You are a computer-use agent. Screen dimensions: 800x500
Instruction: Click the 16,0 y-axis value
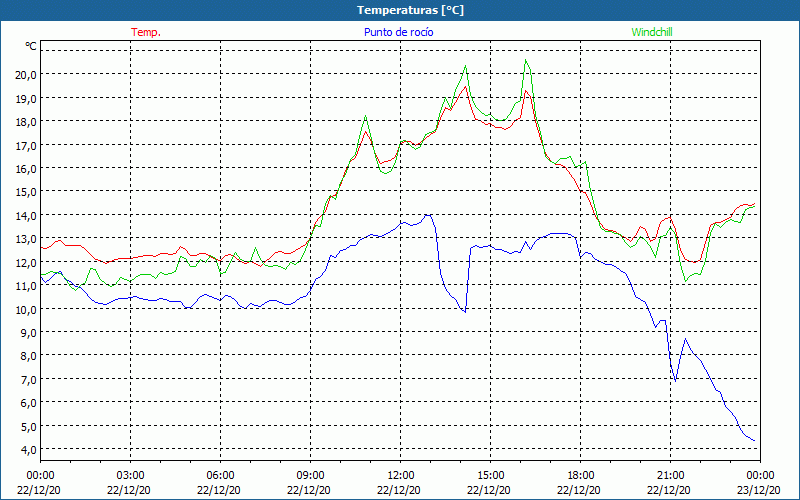pyautogui.click(x=27, y=168)
